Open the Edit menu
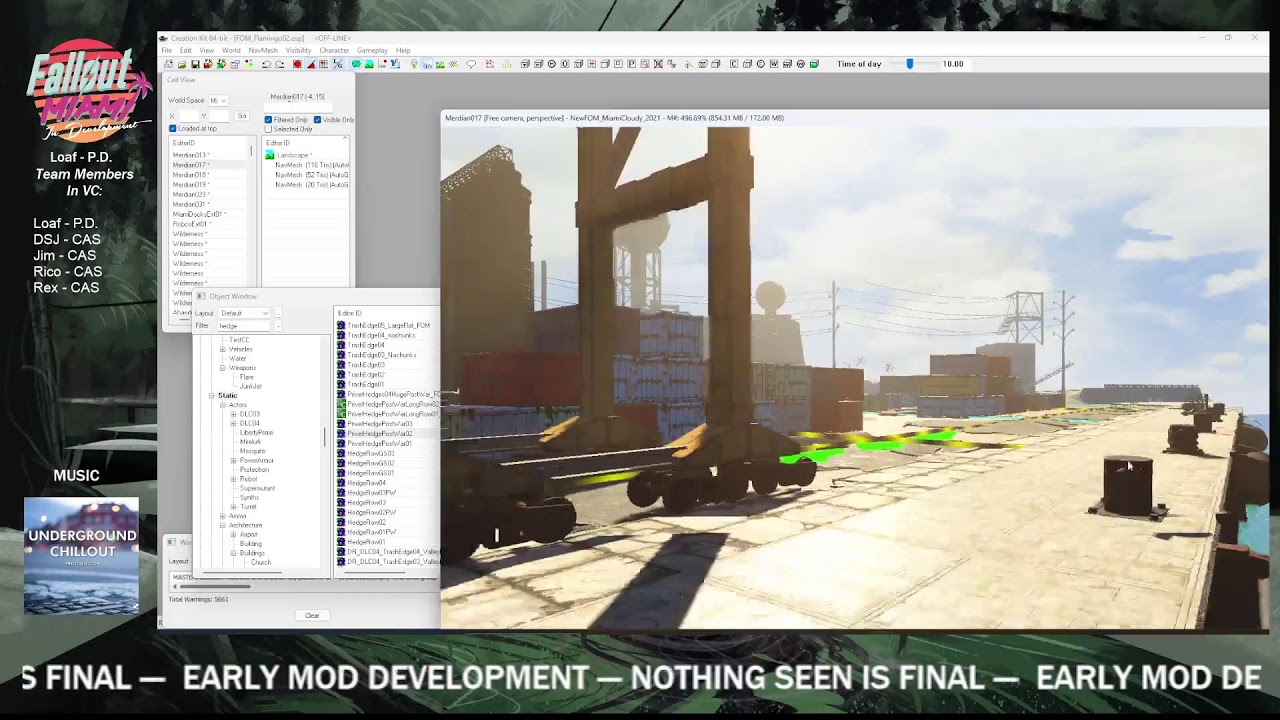This screenshot has height=720, width=1280. pyautogui.click(x=186, y=50)
